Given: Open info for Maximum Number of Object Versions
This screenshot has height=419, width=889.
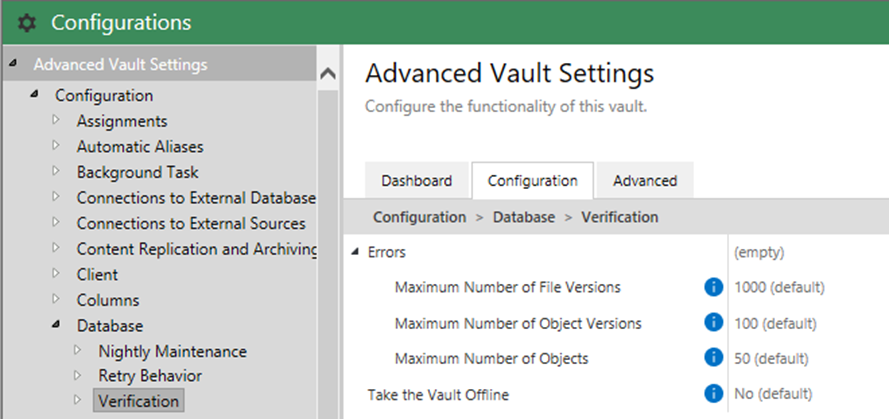Looking at the screenshot, I should coord(713,323).
